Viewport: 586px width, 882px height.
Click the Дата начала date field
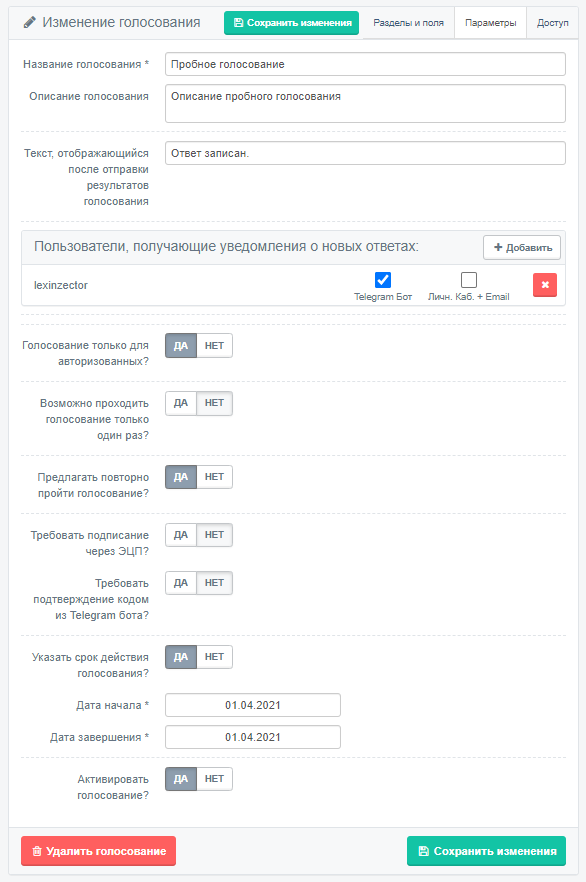pos(253,705)
